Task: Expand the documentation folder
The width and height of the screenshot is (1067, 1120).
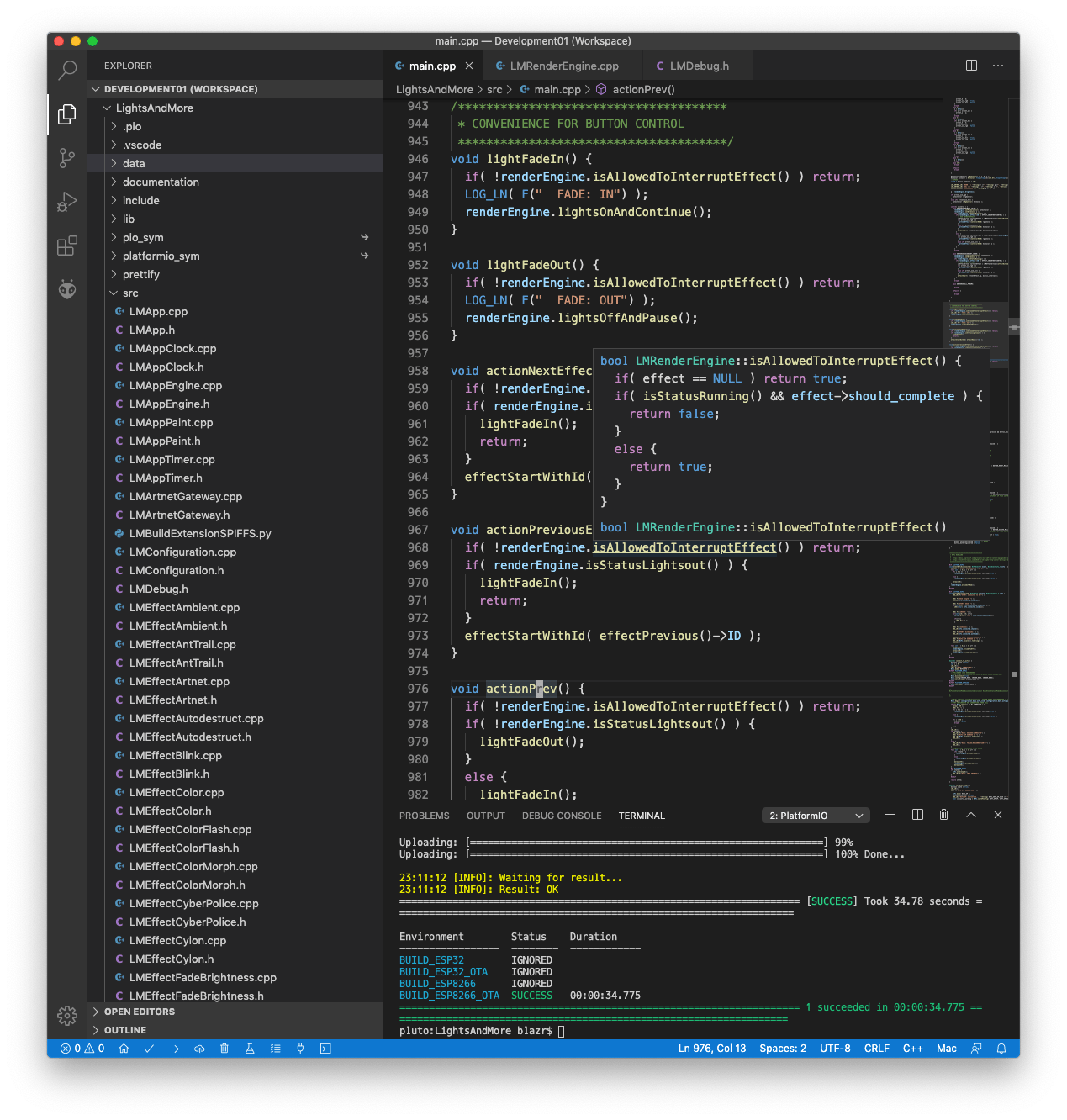Action: (161, 182)
